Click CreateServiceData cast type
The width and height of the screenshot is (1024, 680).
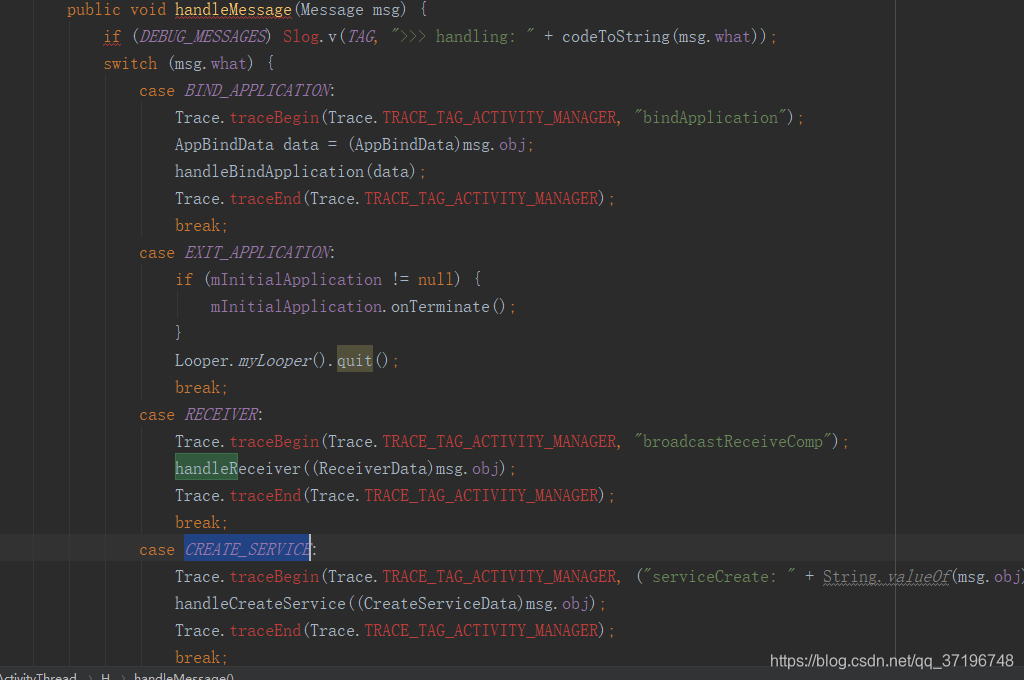440,603
